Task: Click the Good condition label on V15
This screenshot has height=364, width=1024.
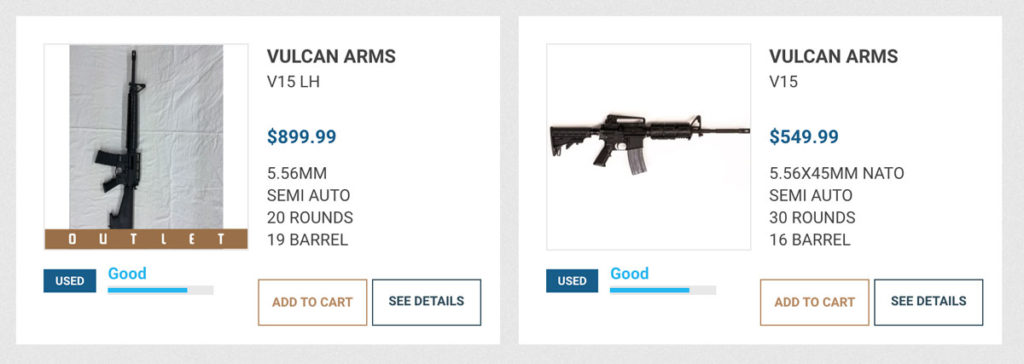Action: click(x=630, y=273)
